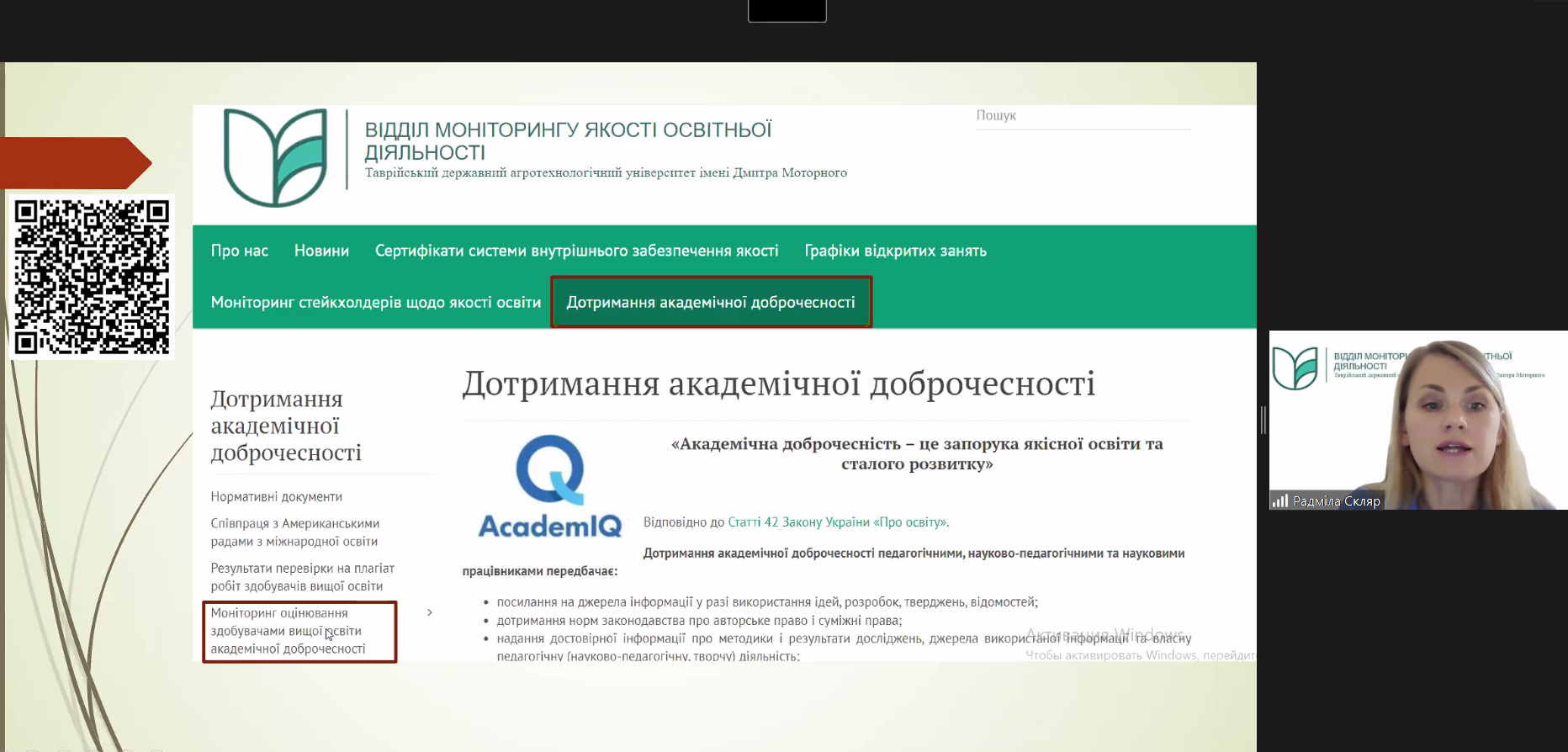This screenshot has width=1568, height=752.
Task: Click the signal strength icon beside Радміла Скляр
Action: coord(1280,500)
